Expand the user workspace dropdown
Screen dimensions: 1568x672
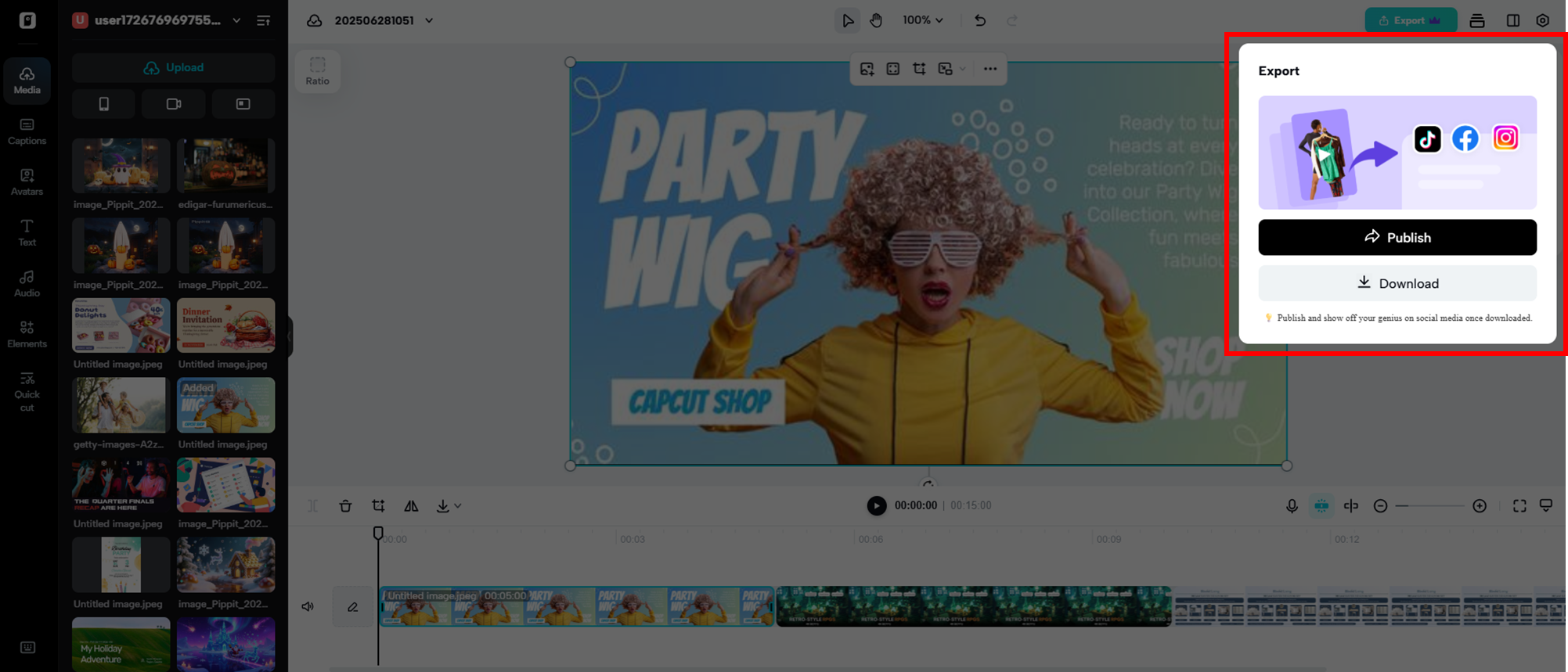(236, 20)
